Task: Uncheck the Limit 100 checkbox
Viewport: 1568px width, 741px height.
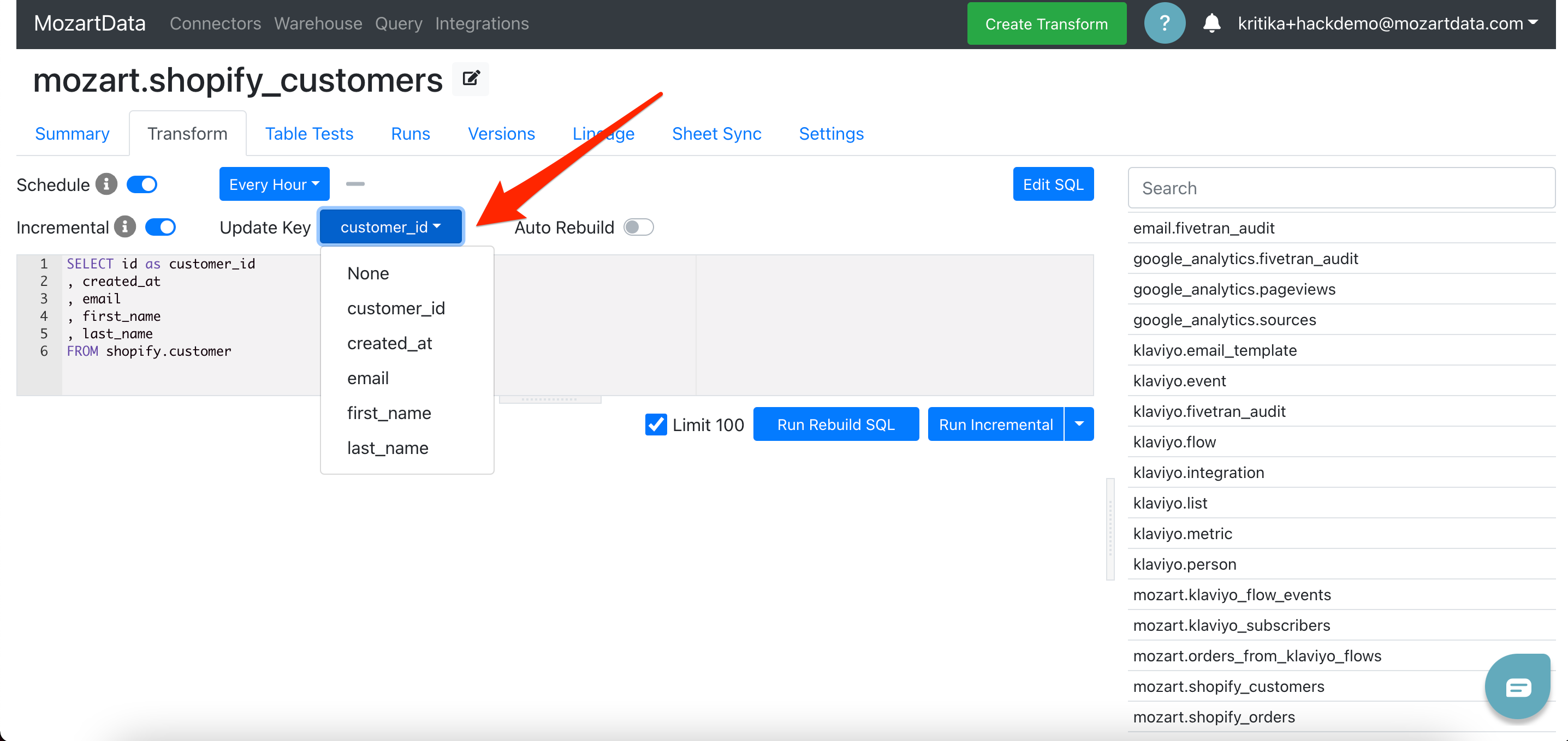Action: click(x=656, y=424)
